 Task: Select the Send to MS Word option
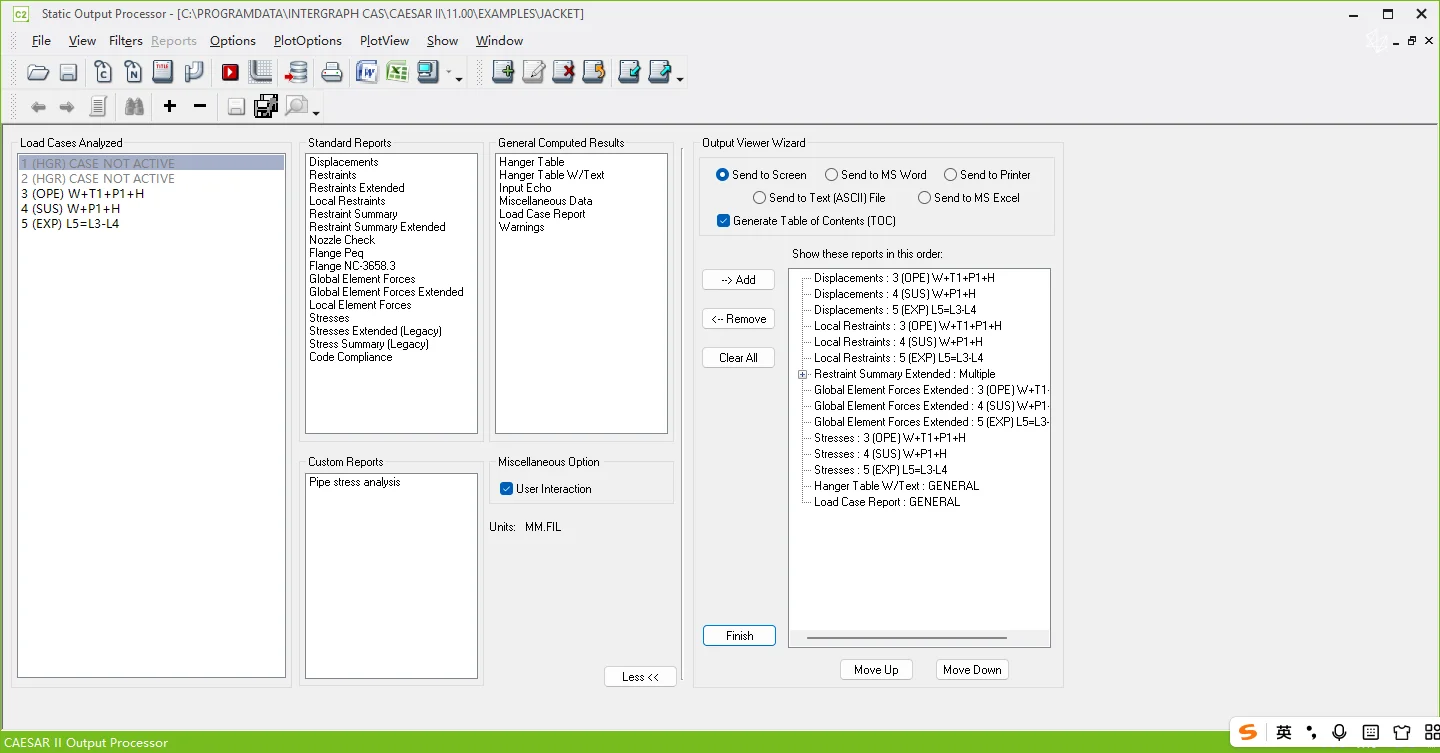pyautogui.click(x=832, y=175)
